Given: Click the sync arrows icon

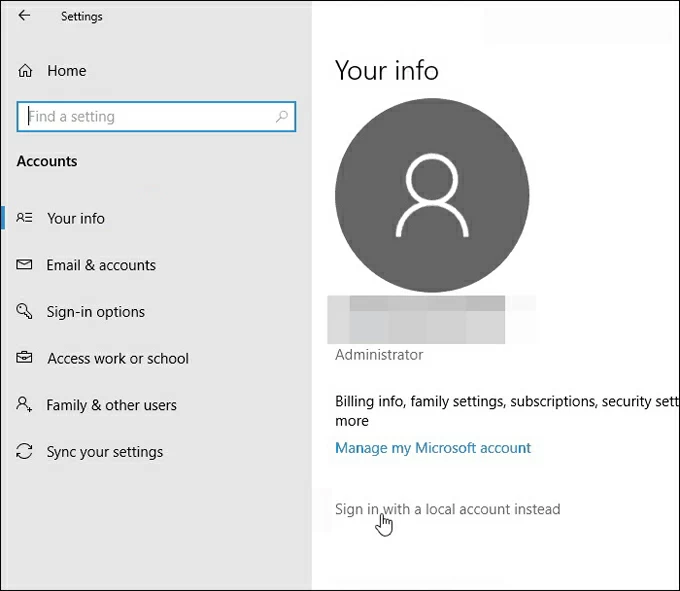Looking at the screenshot, I should (25, 452).
